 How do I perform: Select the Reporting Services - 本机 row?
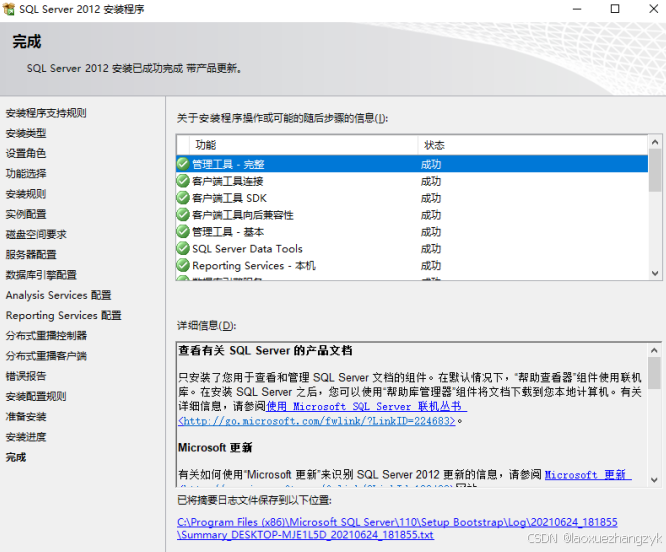(x=412, y=265)
